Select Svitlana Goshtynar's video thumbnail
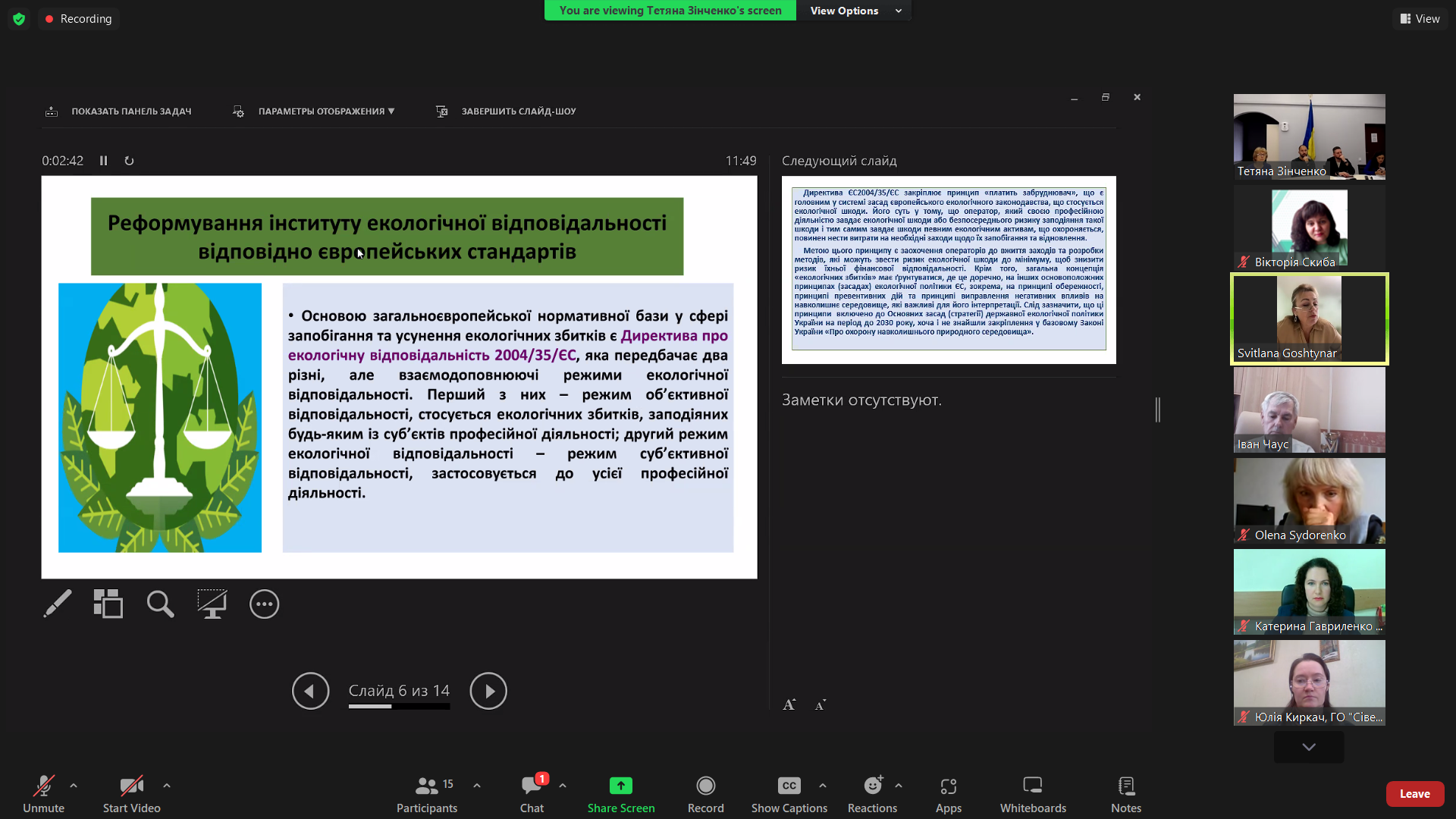1456x819 pixels. point(1308,318)
